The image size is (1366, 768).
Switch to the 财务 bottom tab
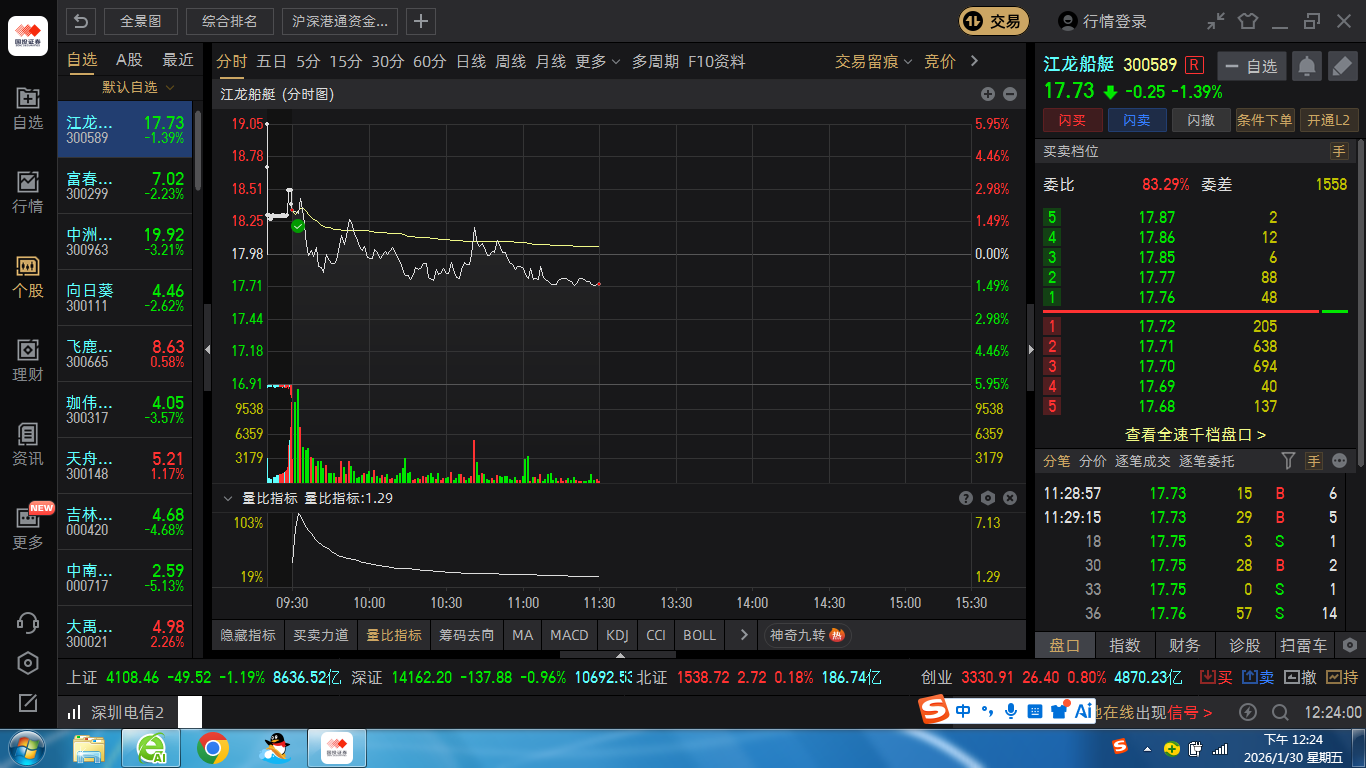(x=1185, y=645)
